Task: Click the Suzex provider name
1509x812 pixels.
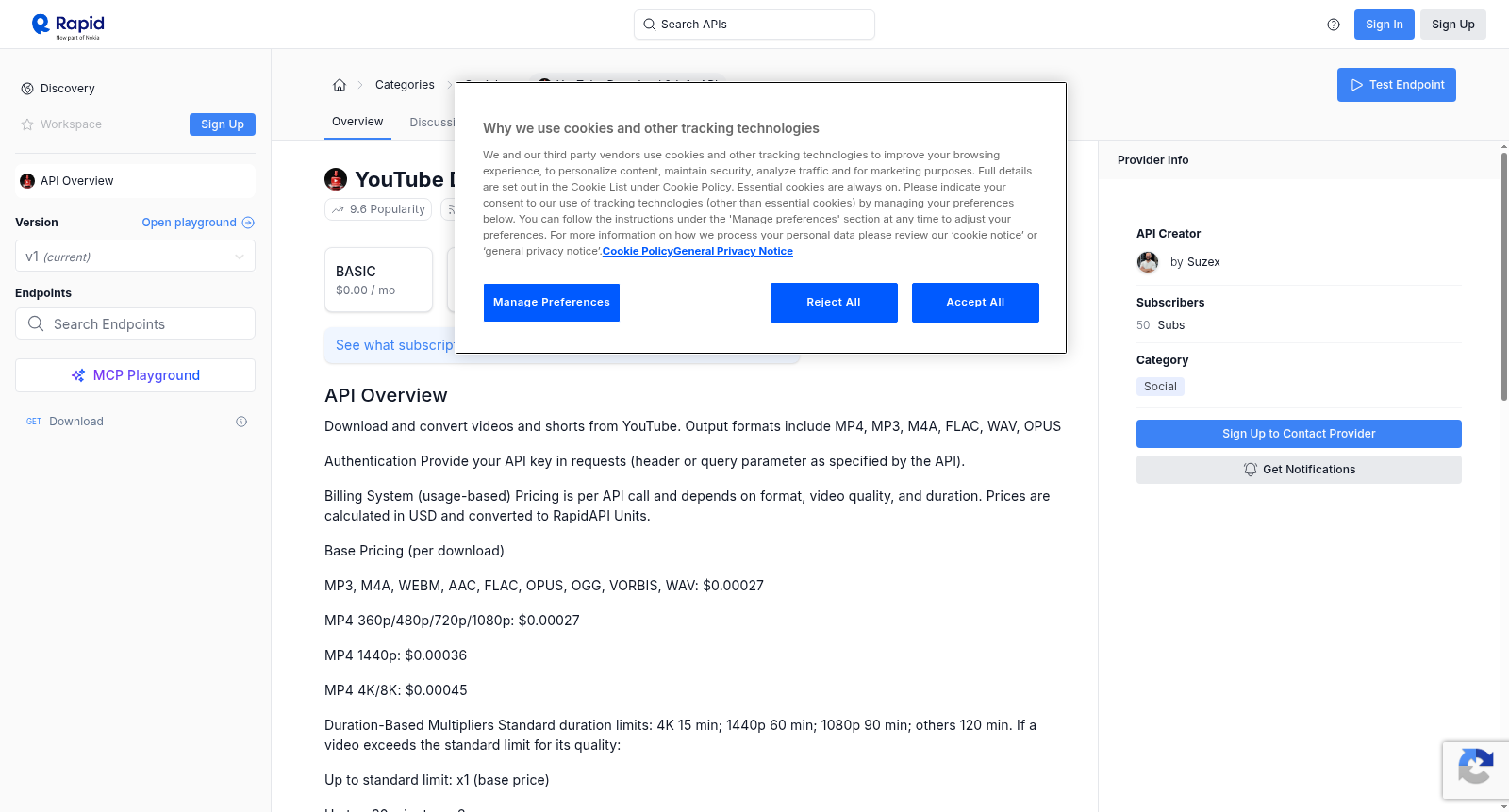Action: (x=1203, y=262)
